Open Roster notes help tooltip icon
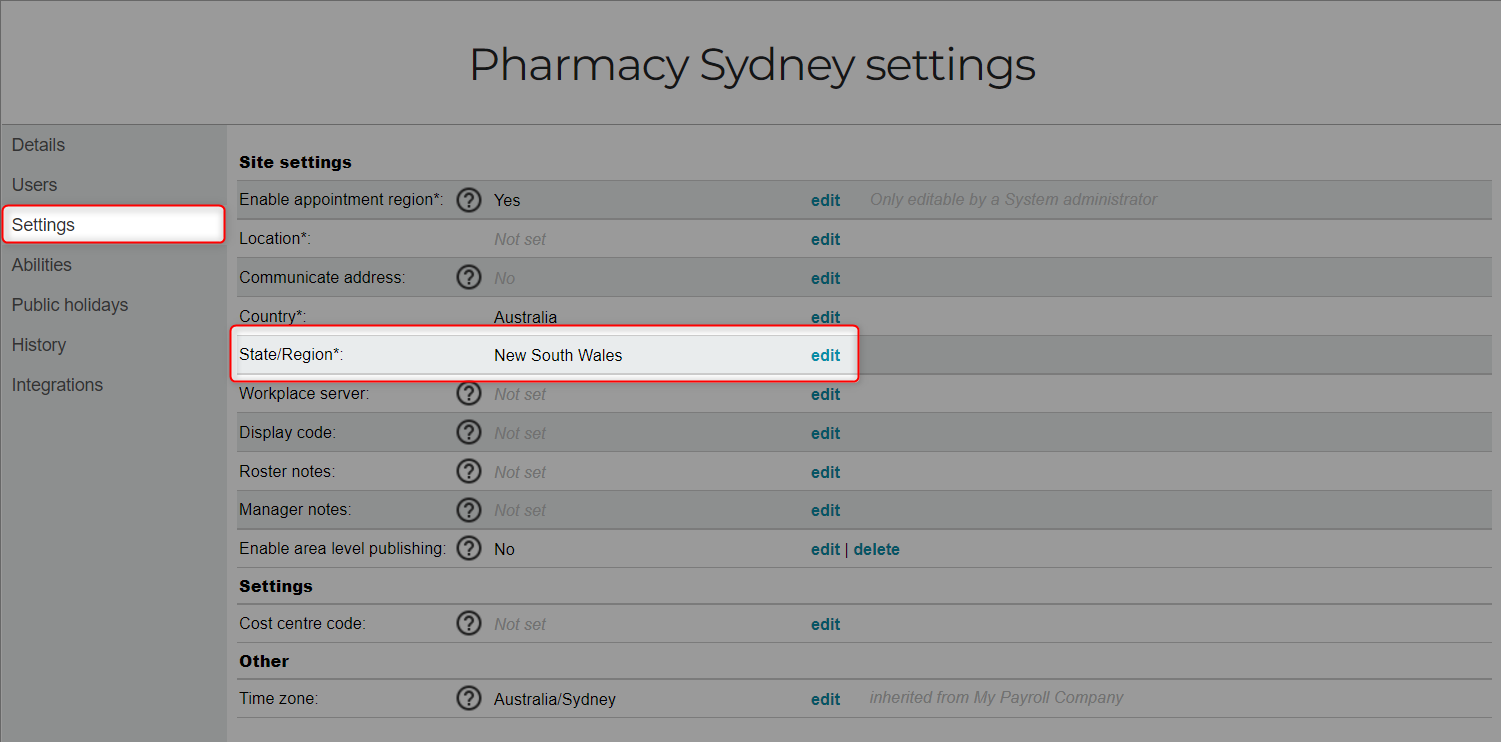The width and height of the screenshot is (1501, 742). [x=469, y=471]
